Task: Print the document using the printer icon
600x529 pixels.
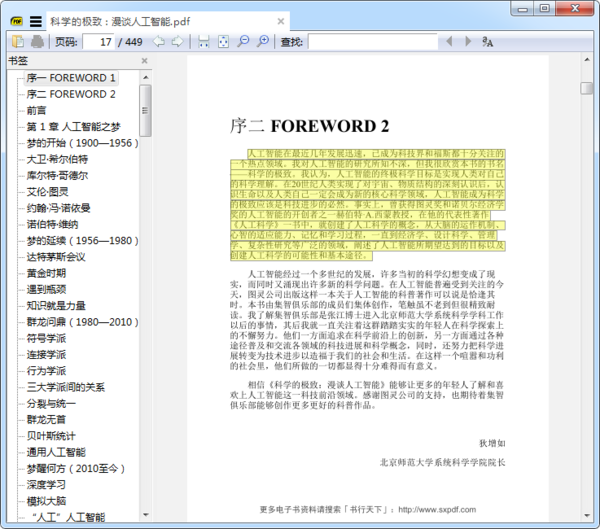Action: pyautogui.click(x=37, y=41)
